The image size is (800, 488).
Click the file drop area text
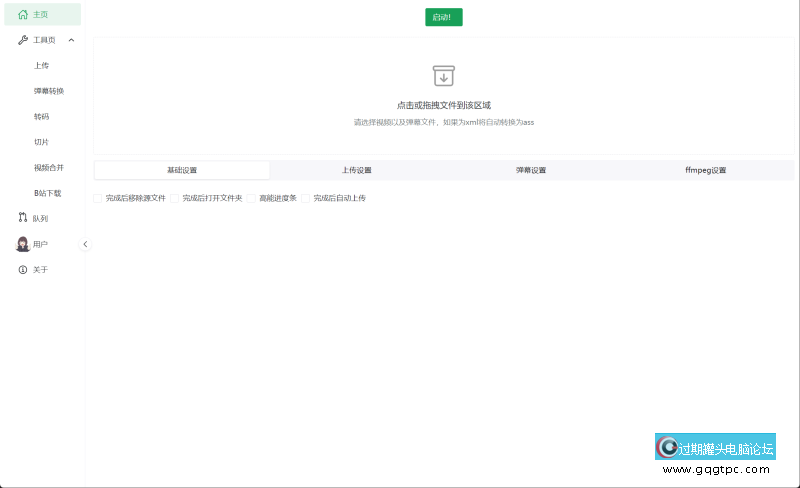click(x=443, y=104)
